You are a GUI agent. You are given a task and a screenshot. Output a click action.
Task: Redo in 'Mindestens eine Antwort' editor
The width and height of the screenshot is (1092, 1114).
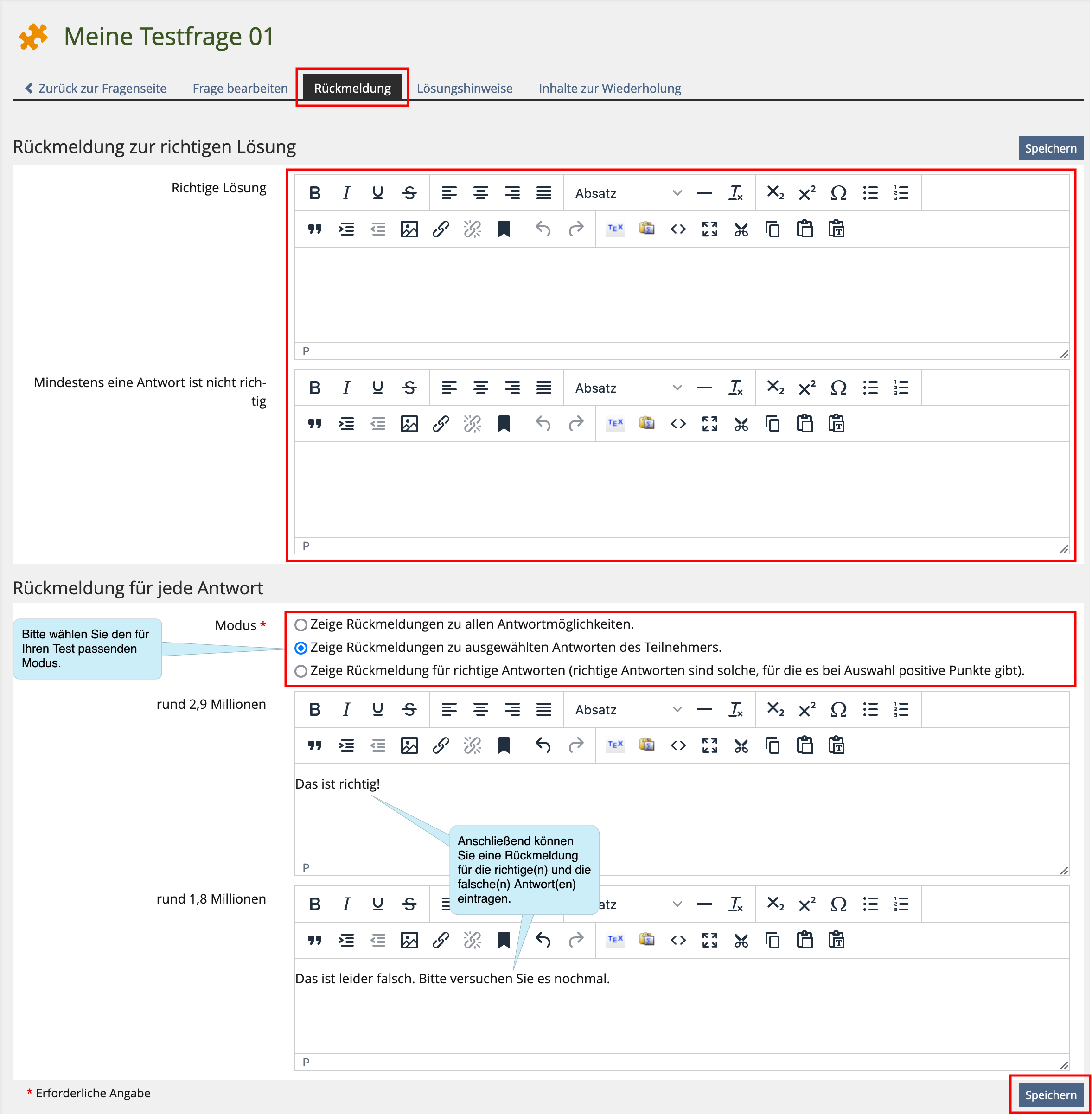point(575,424)
